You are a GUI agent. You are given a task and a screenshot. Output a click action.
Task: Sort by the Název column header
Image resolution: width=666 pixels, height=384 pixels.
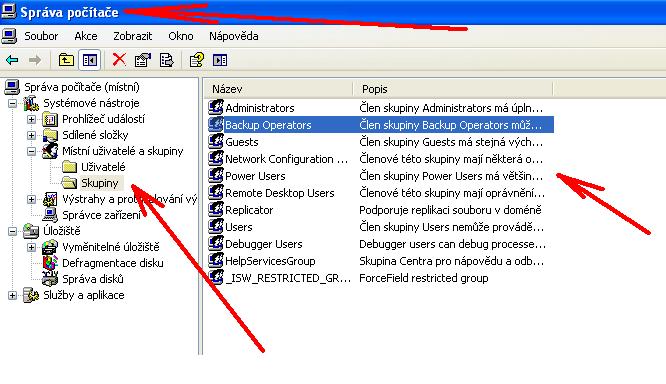coord(278,89)
